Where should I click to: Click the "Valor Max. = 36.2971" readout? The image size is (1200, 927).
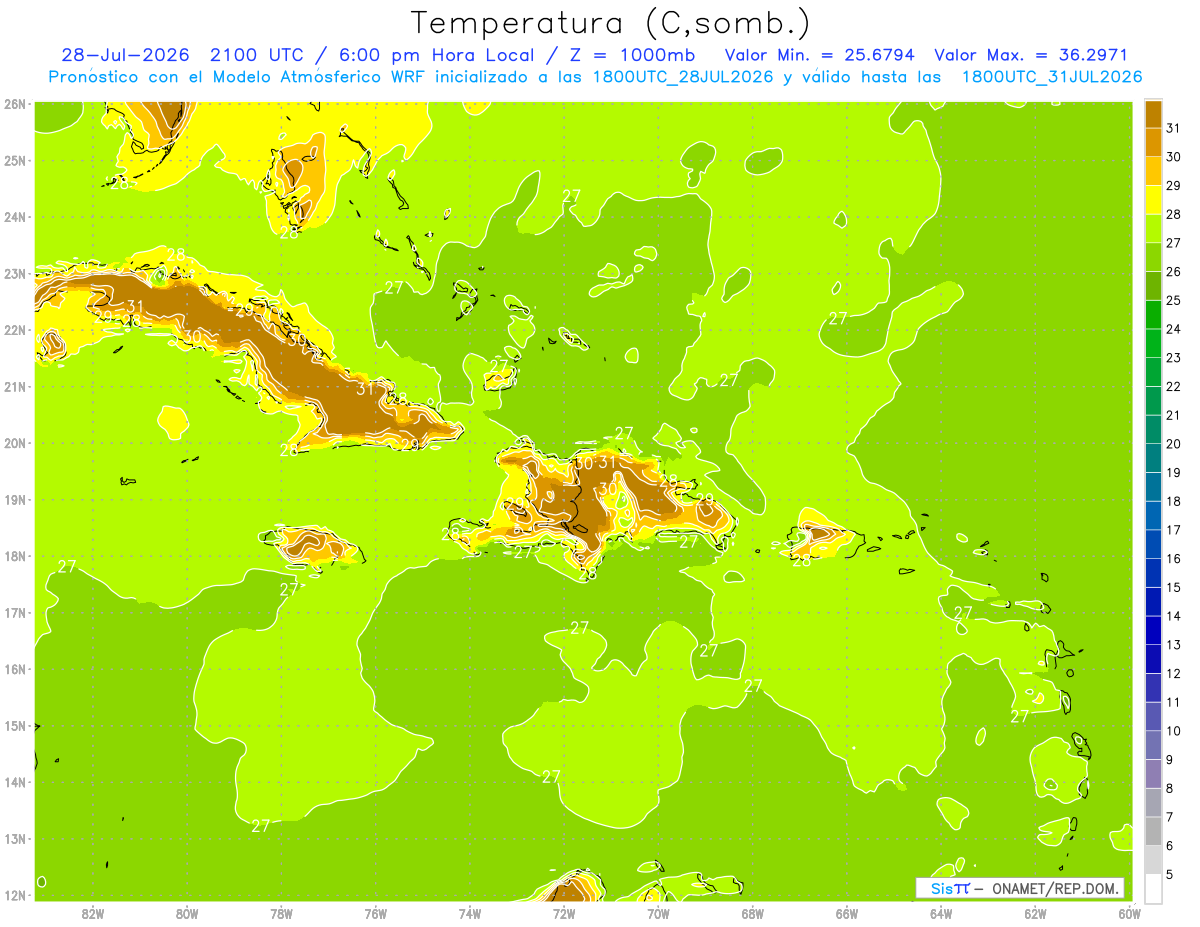tap(1031, 55)
